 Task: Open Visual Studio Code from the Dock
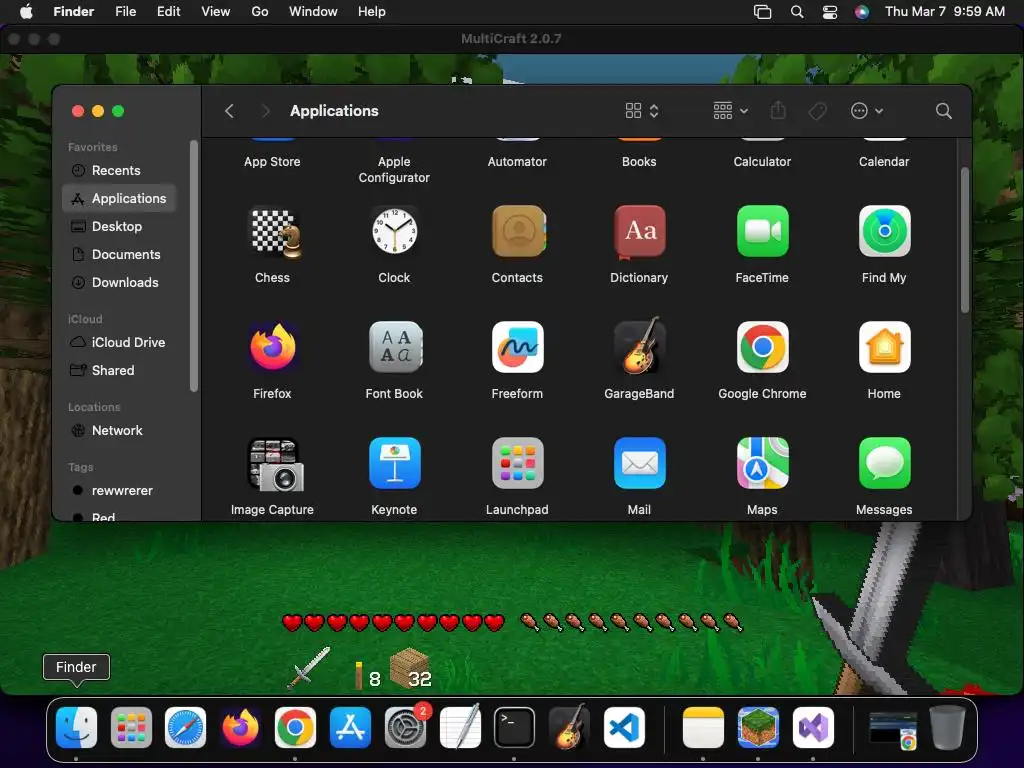coord(624,728)
